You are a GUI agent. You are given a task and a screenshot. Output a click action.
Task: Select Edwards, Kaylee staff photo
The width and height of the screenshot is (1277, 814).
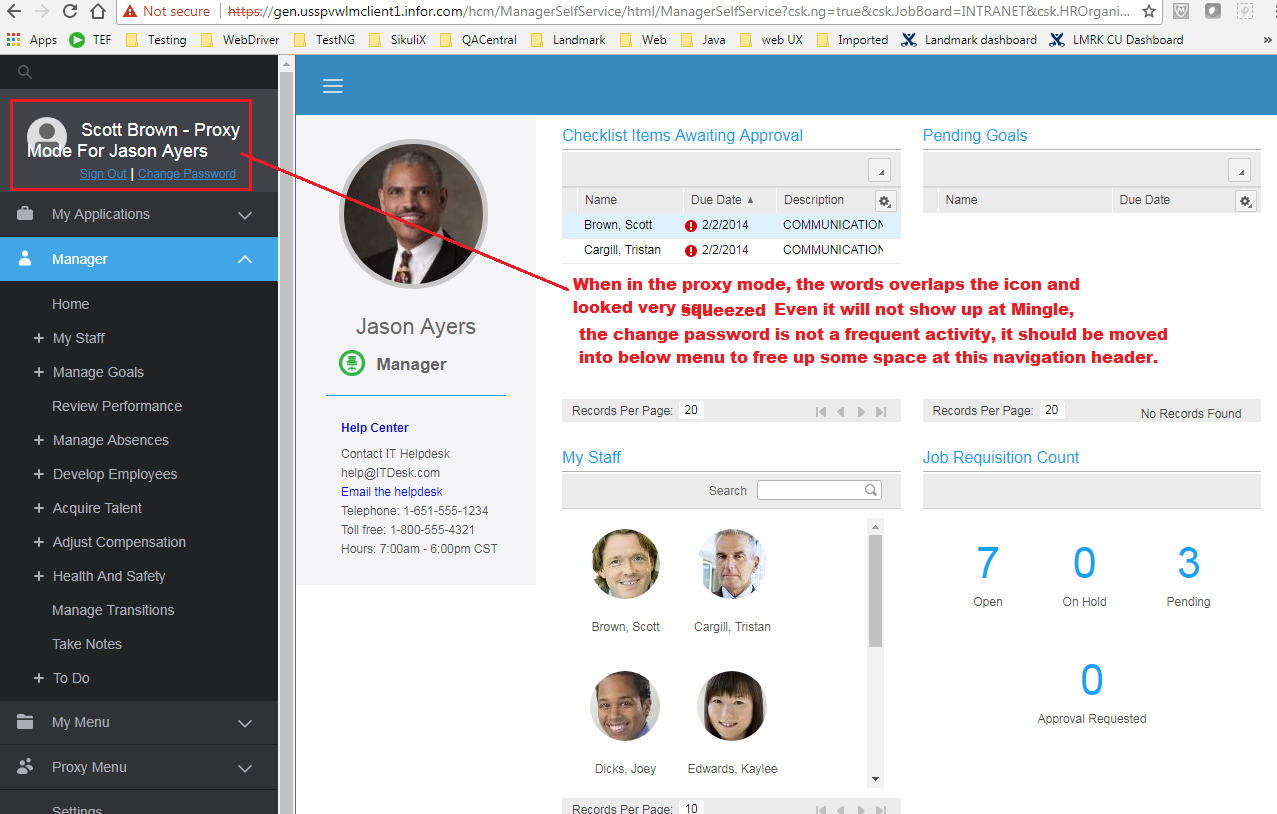pos(732,706)
